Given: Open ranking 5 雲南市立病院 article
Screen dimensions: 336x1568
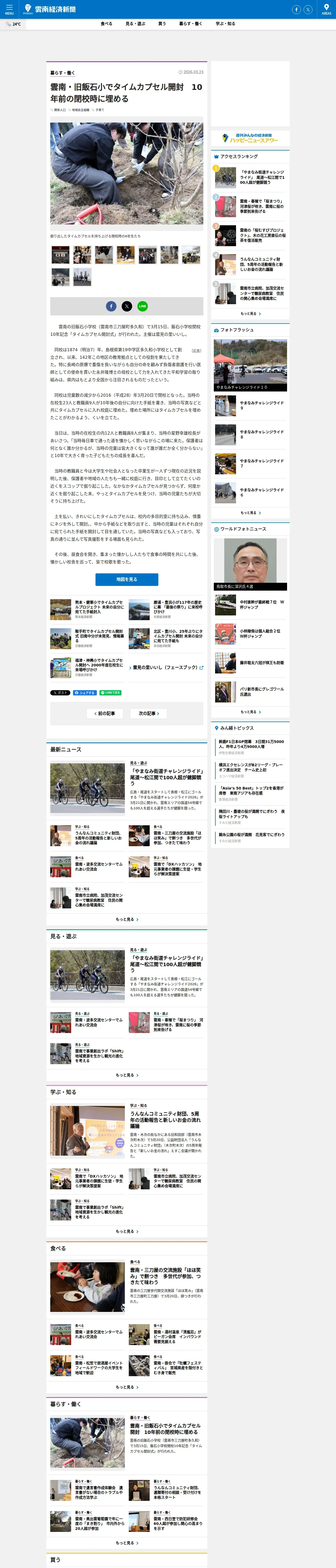Looking at the screenshot, I should (x=250, y=293).
